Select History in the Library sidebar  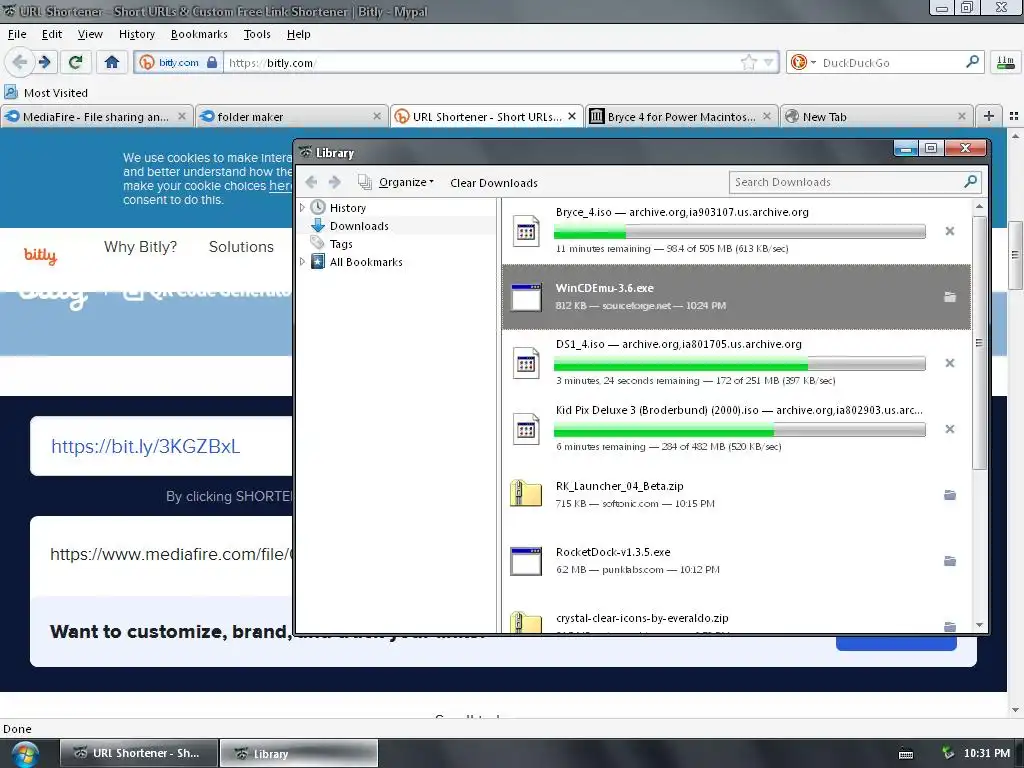click(x=347, y=208)
